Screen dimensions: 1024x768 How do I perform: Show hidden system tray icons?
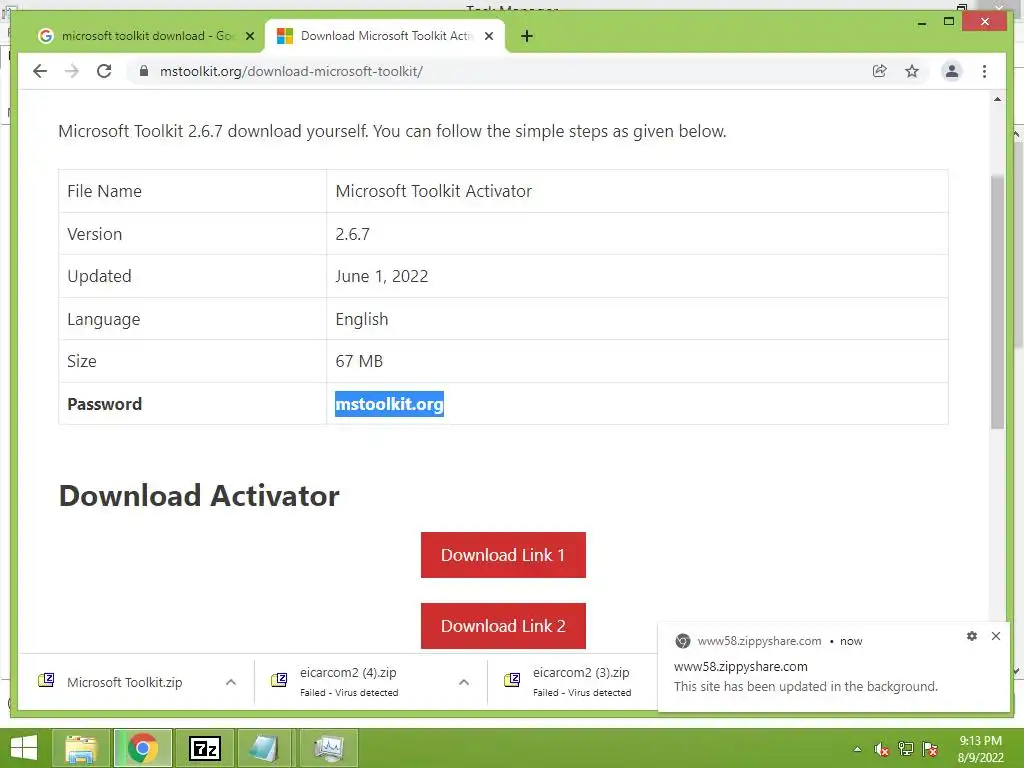[x=857, y=749]
